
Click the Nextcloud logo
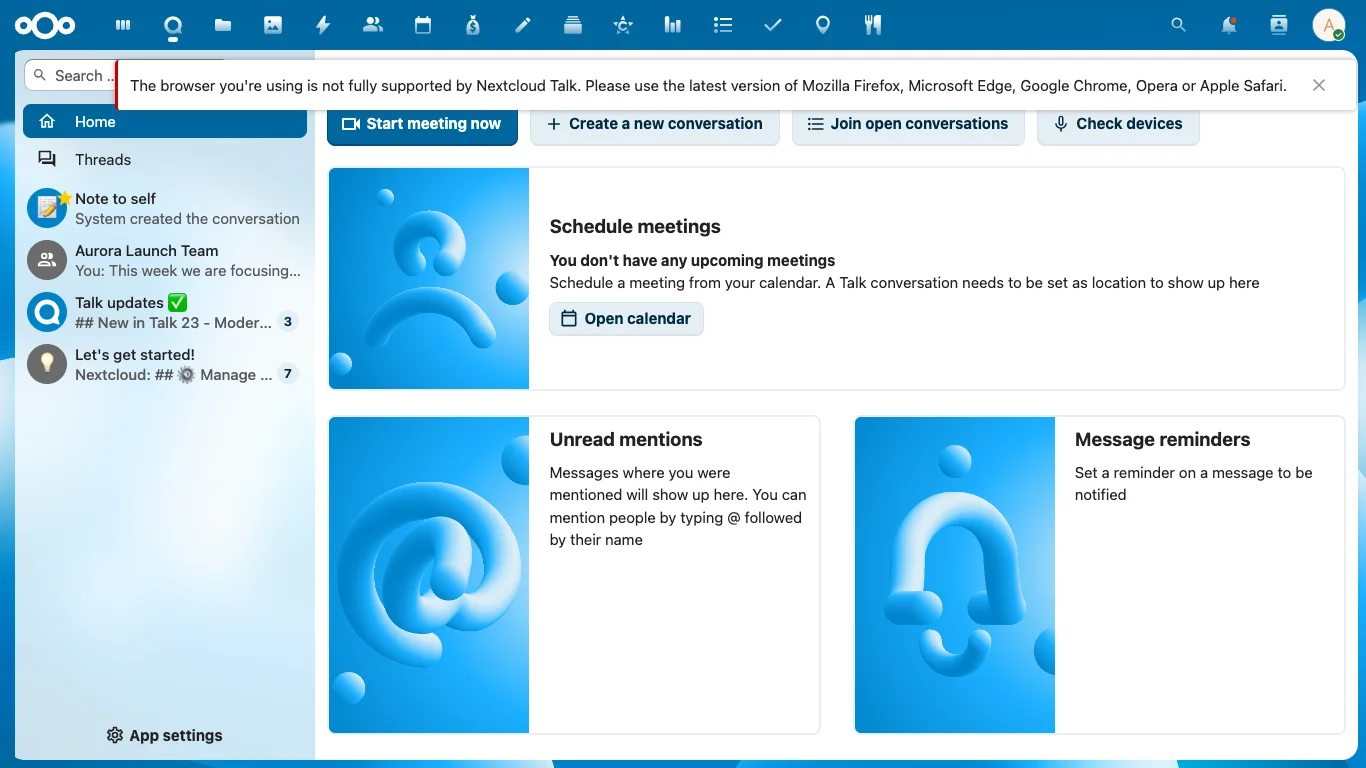pyautogui.click(x=45, y=25)
